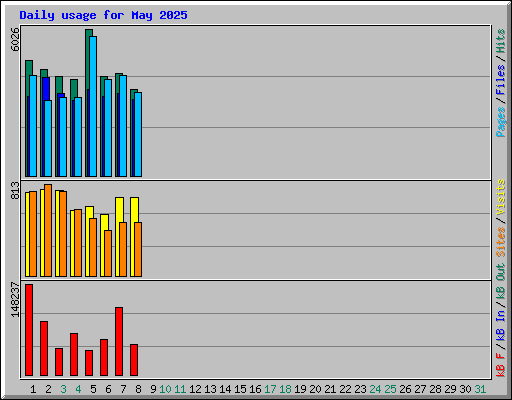Screen dimensions: 512x400
Task: Select the red kB F bar for day 4
Action: point(74,355)
